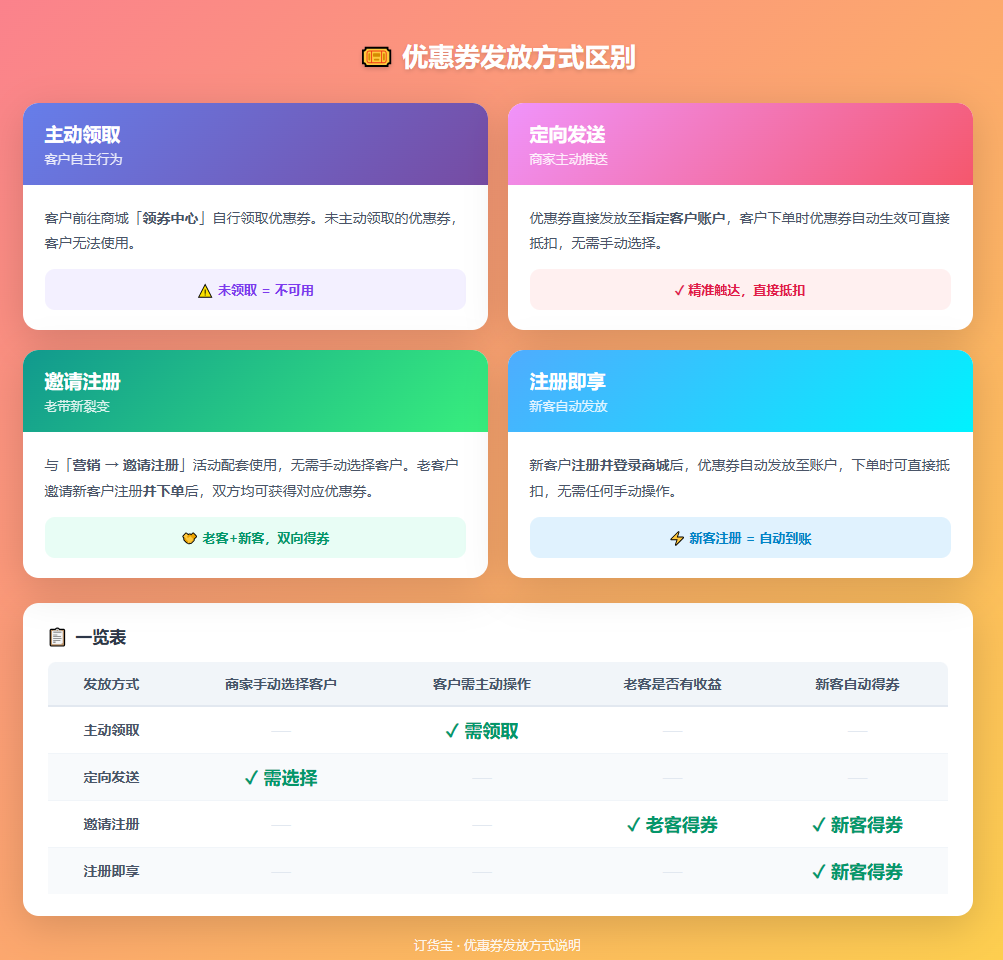The width and height of the screenshot is (1003, 960).
Task: Select table row label 邀请注册
Action: (111, 824)
